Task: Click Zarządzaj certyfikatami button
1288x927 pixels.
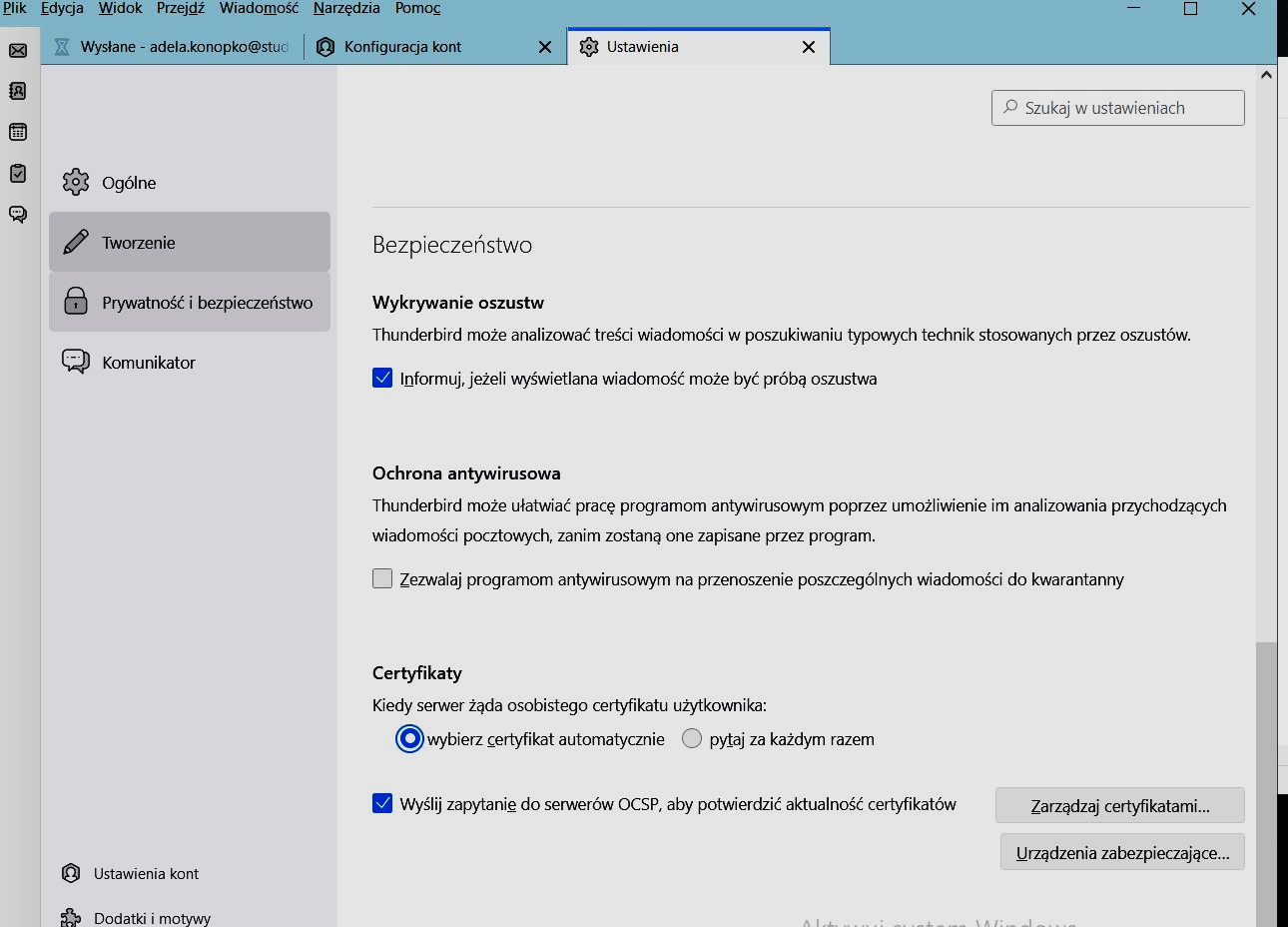Action: pos(1119,805)
